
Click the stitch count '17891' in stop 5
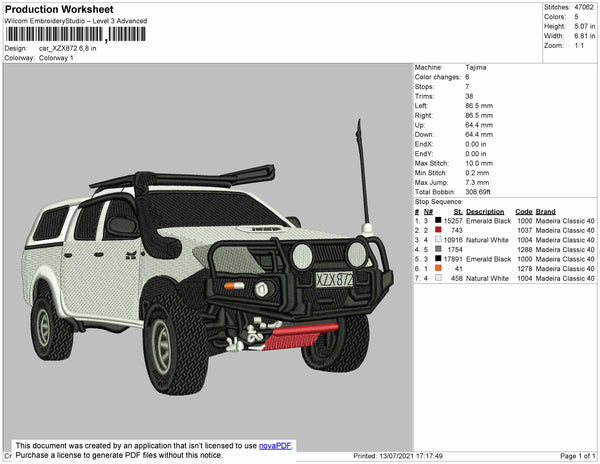point(453,259)
